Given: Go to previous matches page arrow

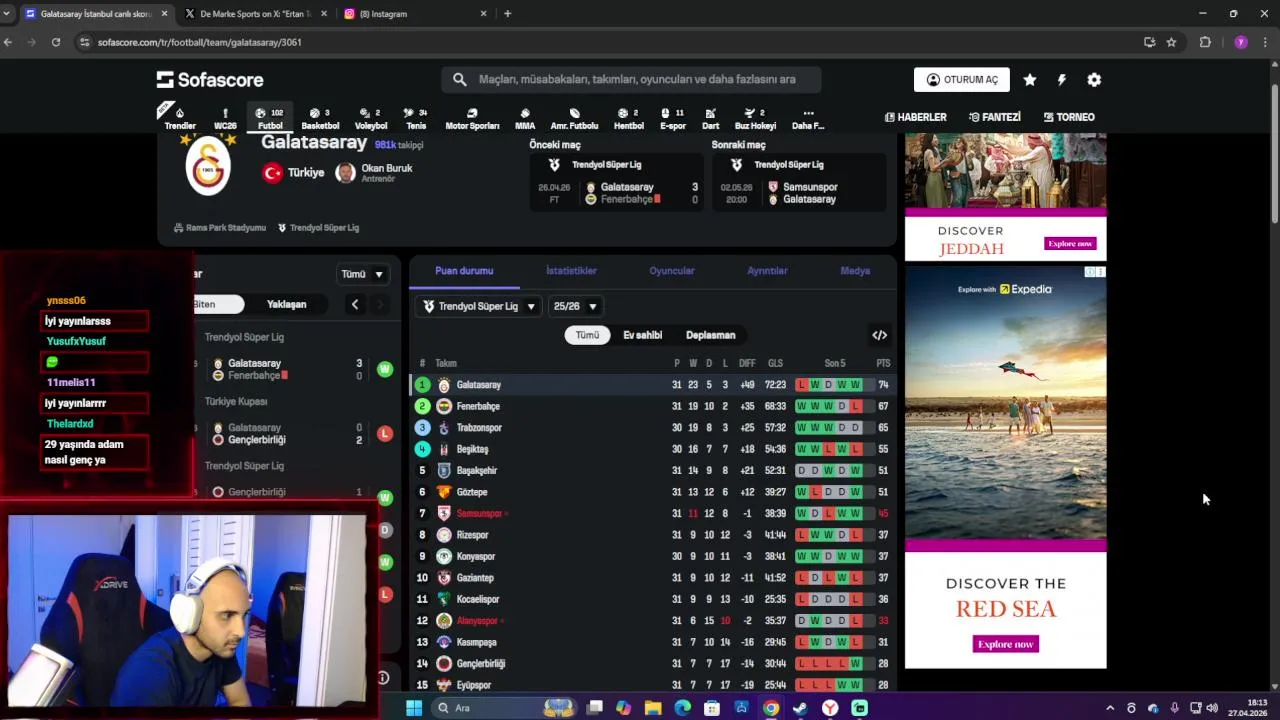Looking at the screenshot, I should coord(355,304).
